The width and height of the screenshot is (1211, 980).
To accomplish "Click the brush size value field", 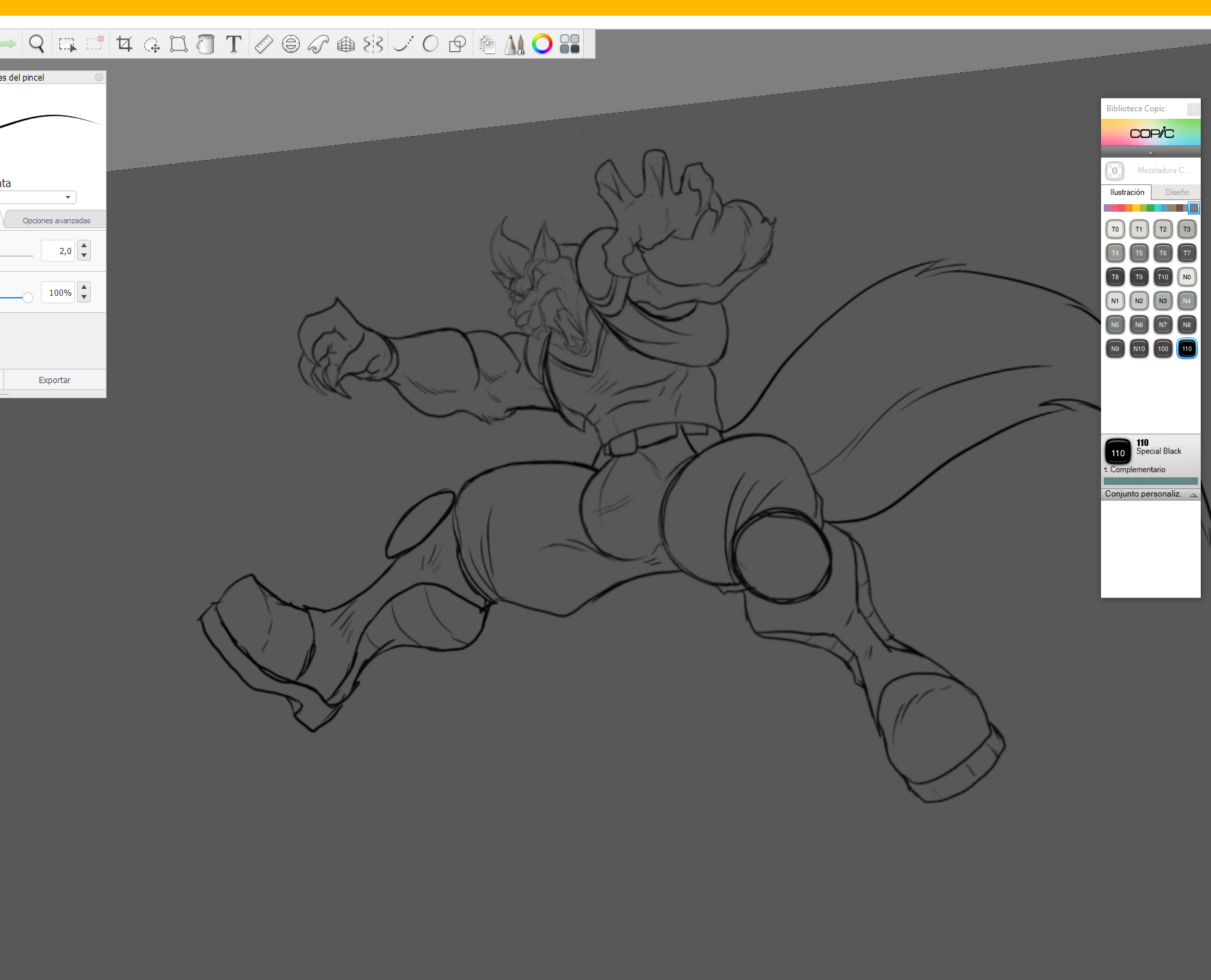I will (58, 251).
